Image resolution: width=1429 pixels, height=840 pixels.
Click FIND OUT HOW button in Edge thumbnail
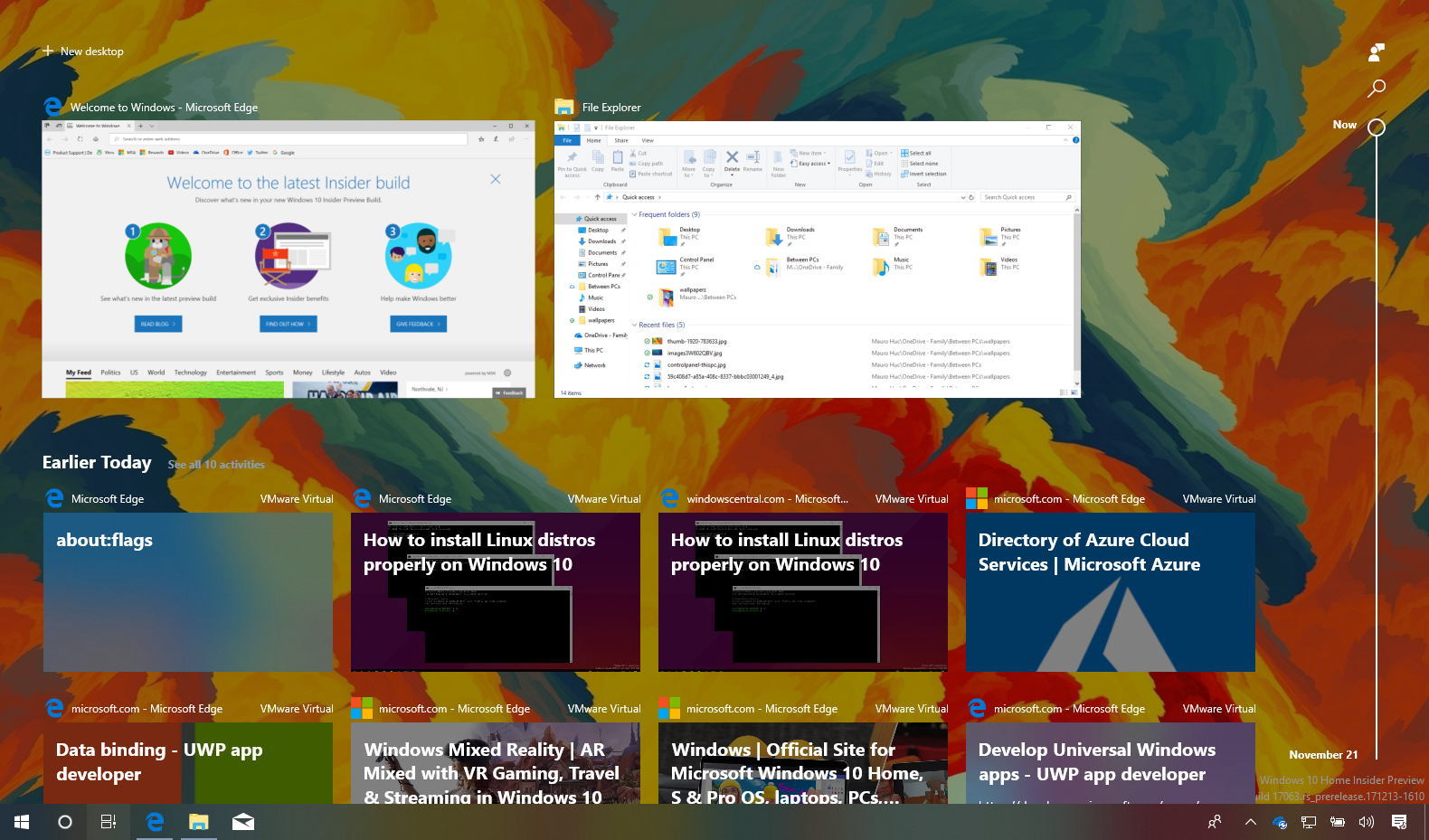pyautogui.click(x=289, y=324)
